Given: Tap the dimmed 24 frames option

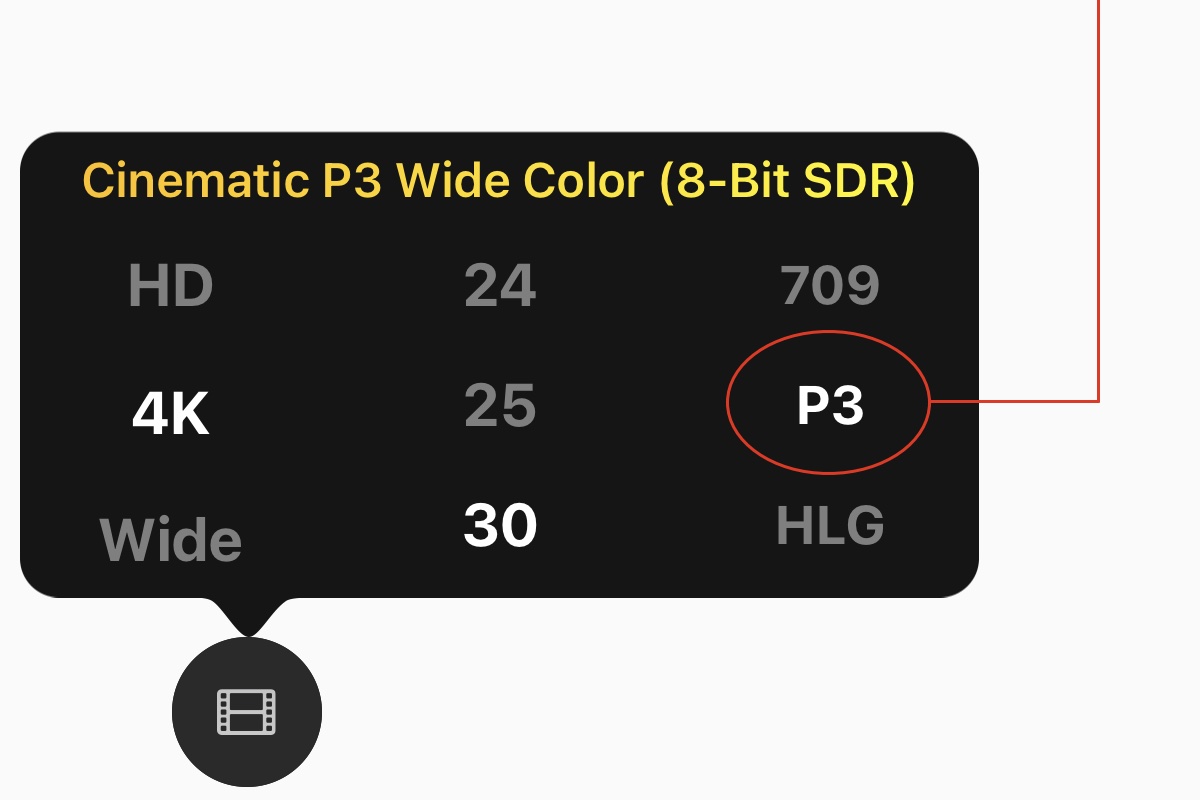Looking at the screenshot, I should pyautogui.click(x=500, y=287).
